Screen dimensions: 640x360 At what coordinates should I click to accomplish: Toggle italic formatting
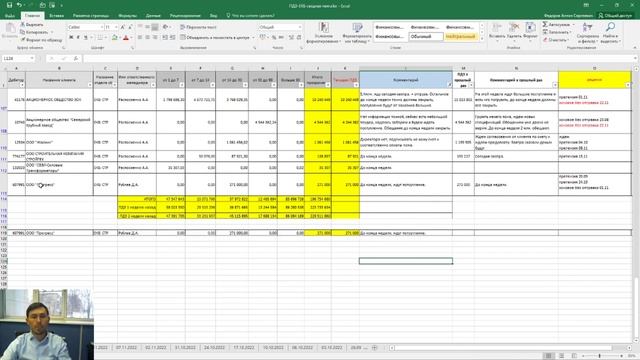78,38
